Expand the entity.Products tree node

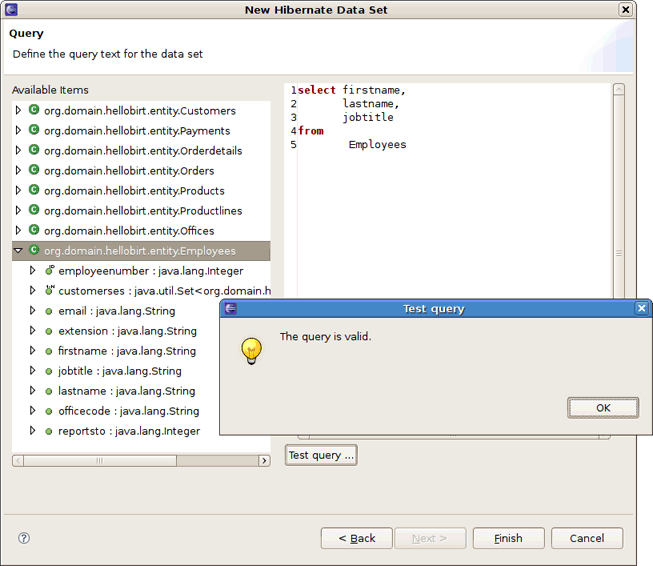[18, 190]
